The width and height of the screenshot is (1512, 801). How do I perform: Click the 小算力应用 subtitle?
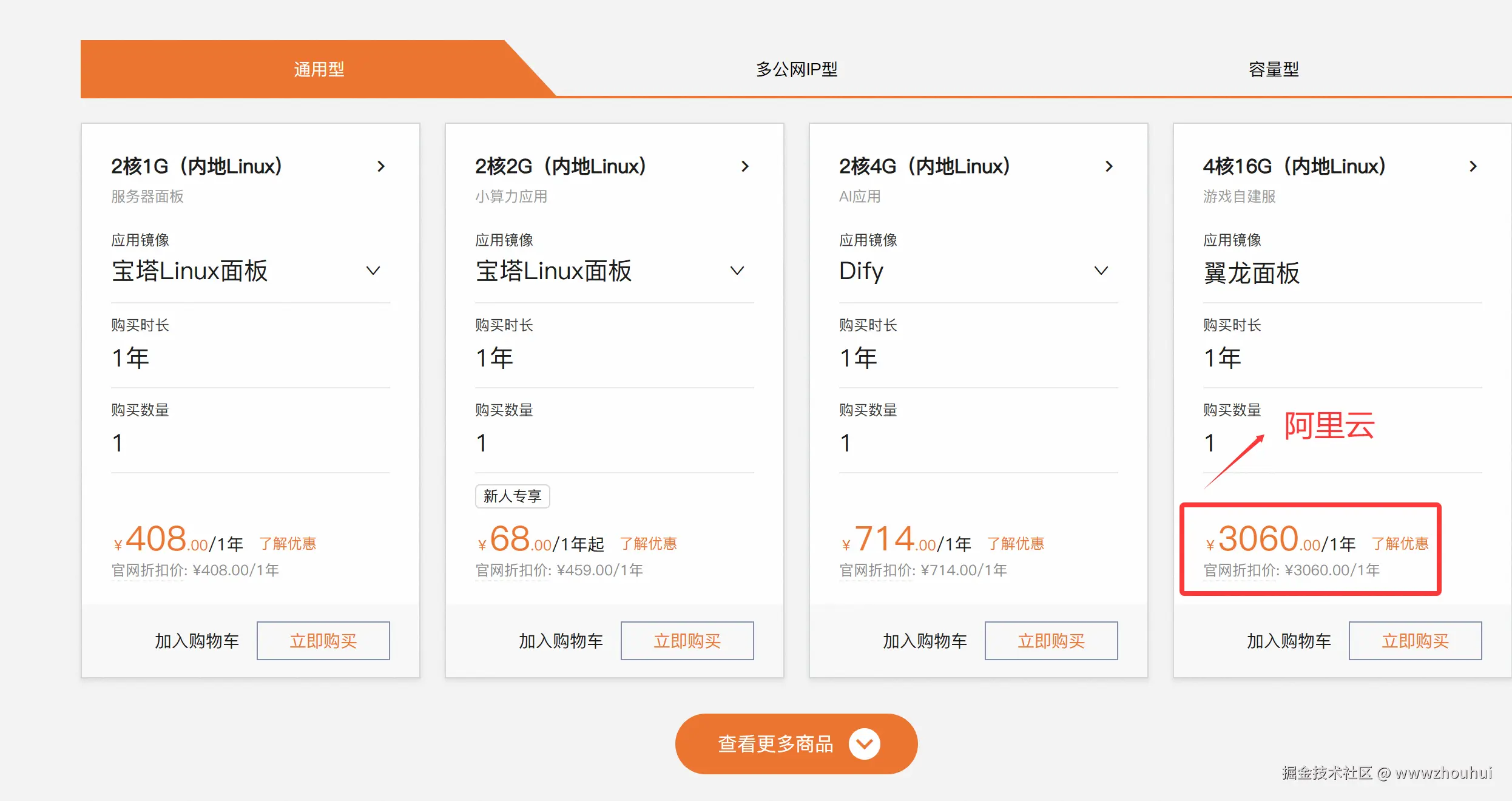coord(511,197)
